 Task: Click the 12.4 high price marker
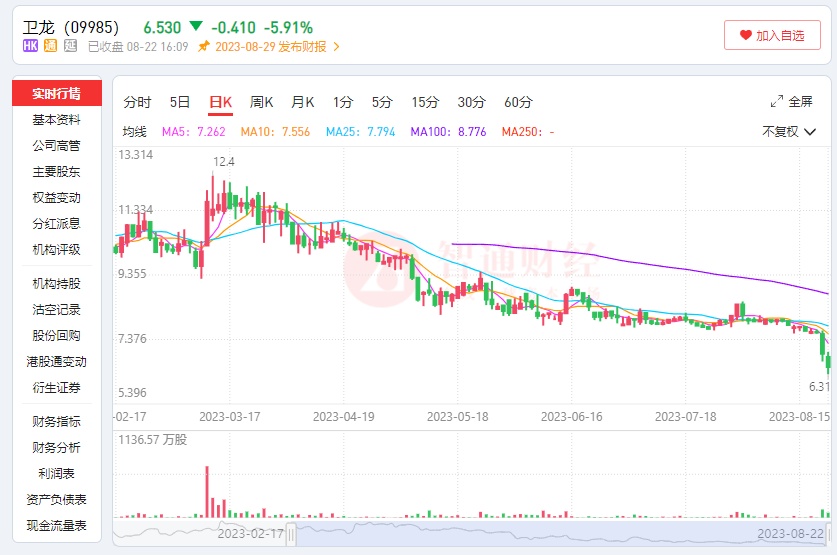(x=224, y=162)
